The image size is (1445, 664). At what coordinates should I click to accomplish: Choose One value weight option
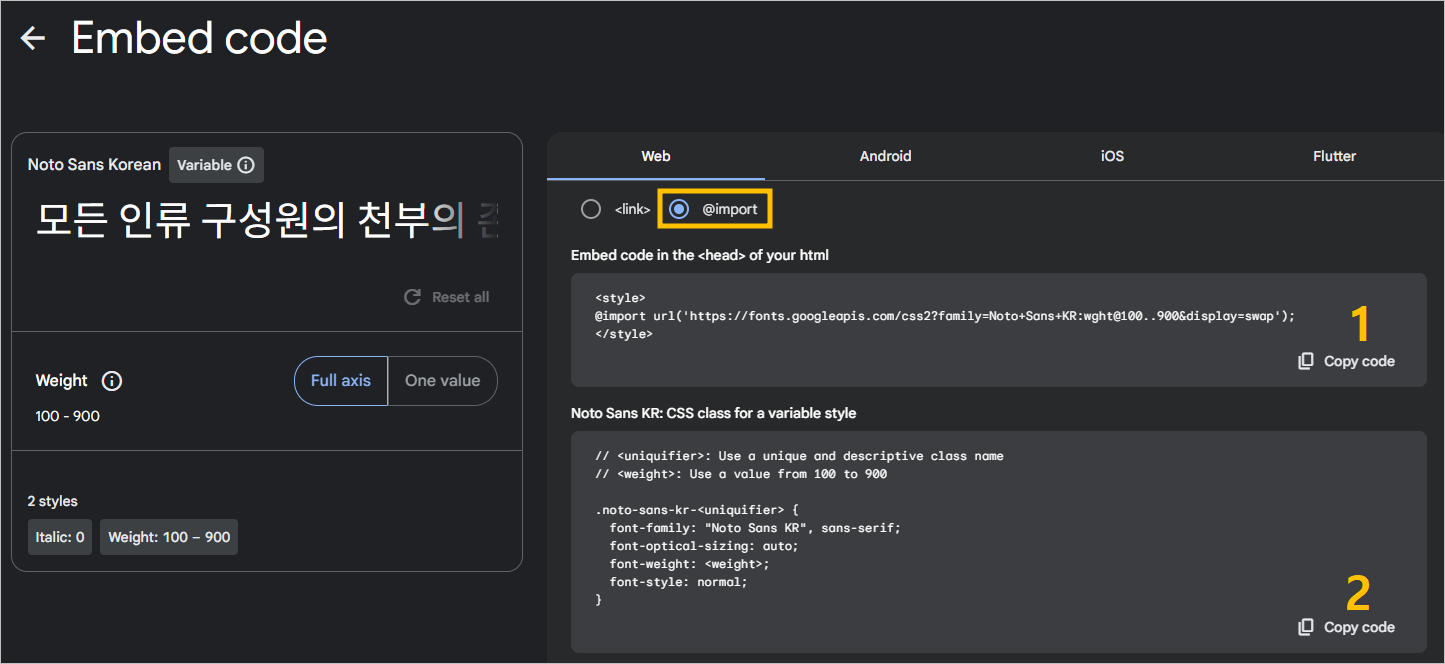(442, 381)
